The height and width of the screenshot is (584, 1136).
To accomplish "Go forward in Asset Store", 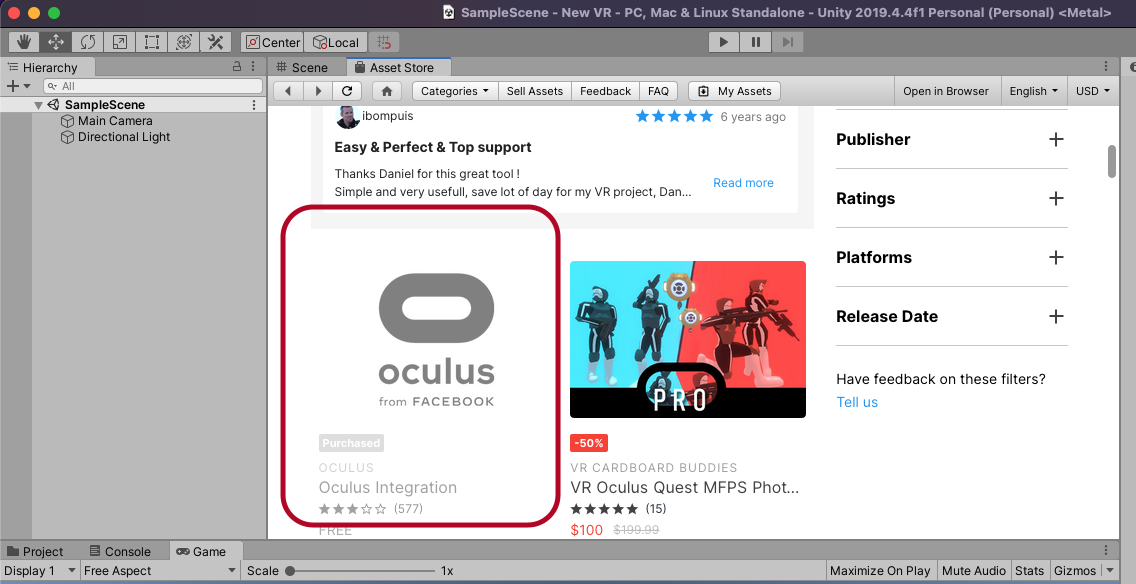I will coord(317,91).
